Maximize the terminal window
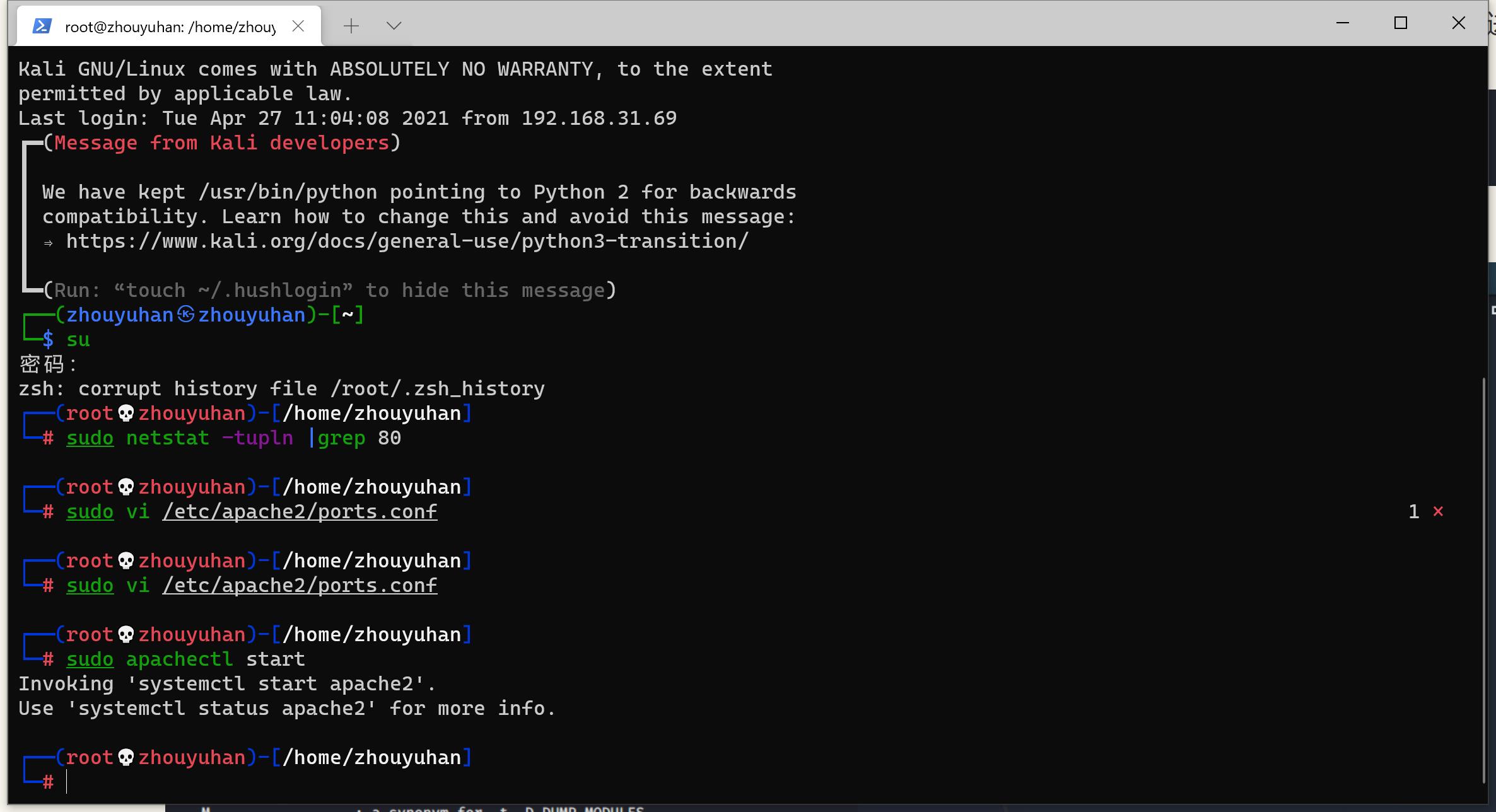 [x=1401, y=23]
